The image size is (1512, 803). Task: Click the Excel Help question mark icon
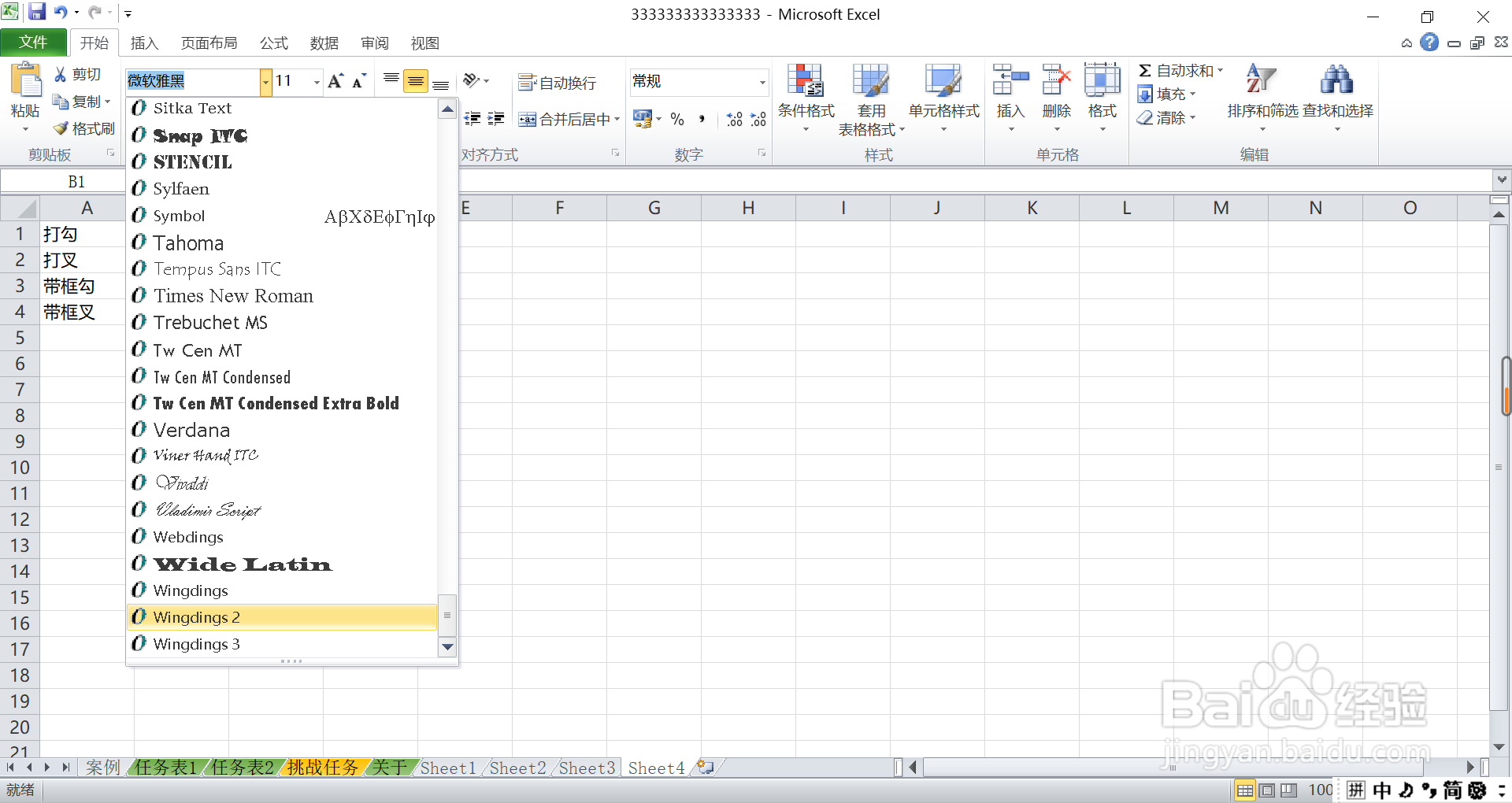[x=1429, y=43]
